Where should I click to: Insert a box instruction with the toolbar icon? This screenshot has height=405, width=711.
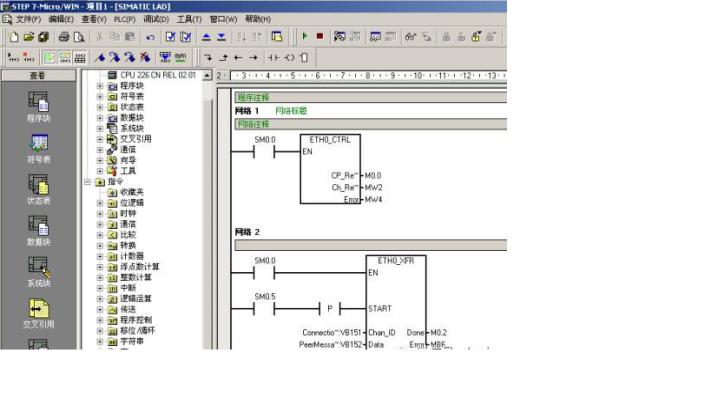304,58
